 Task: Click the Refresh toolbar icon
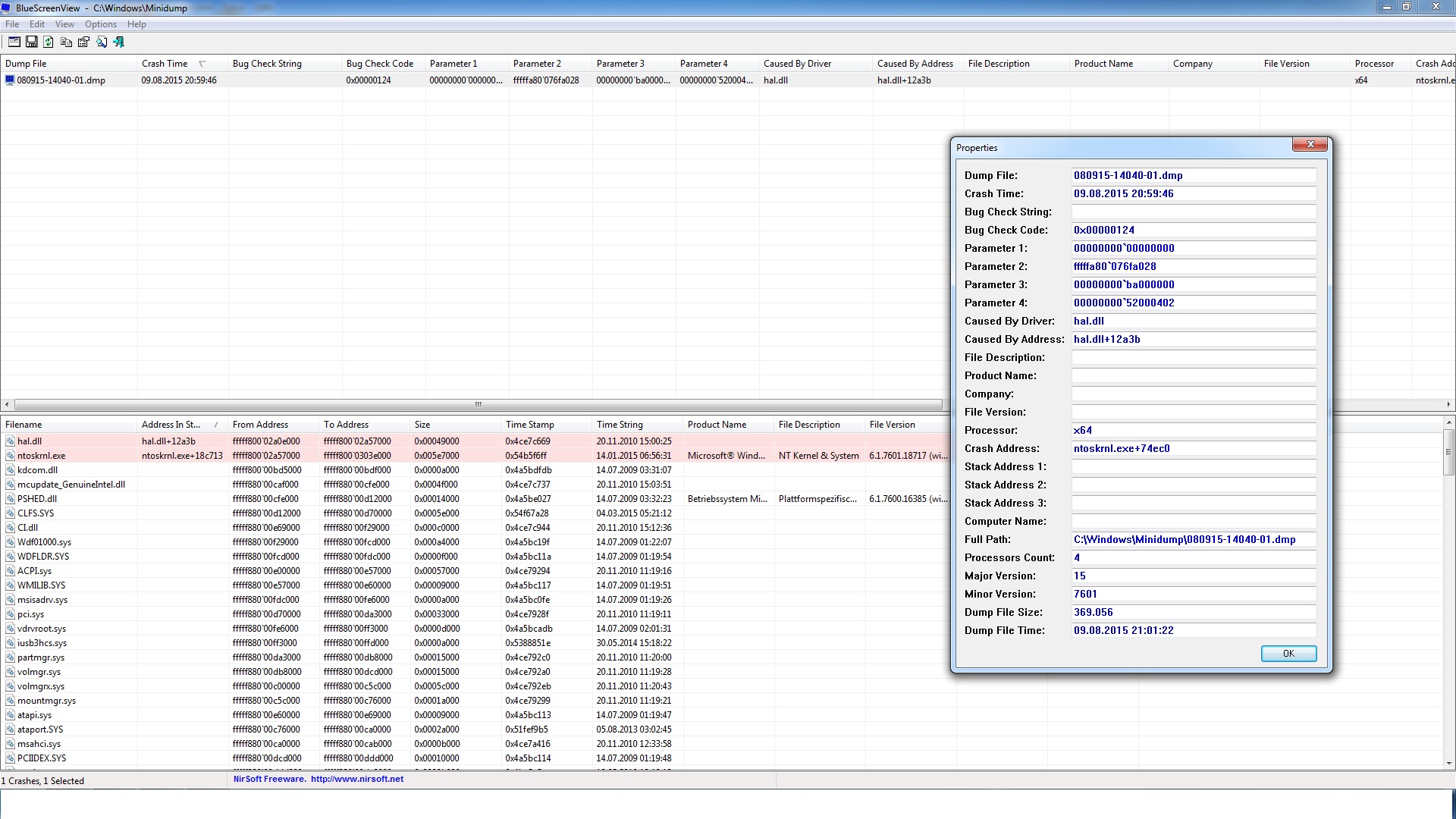pos(49,42)
